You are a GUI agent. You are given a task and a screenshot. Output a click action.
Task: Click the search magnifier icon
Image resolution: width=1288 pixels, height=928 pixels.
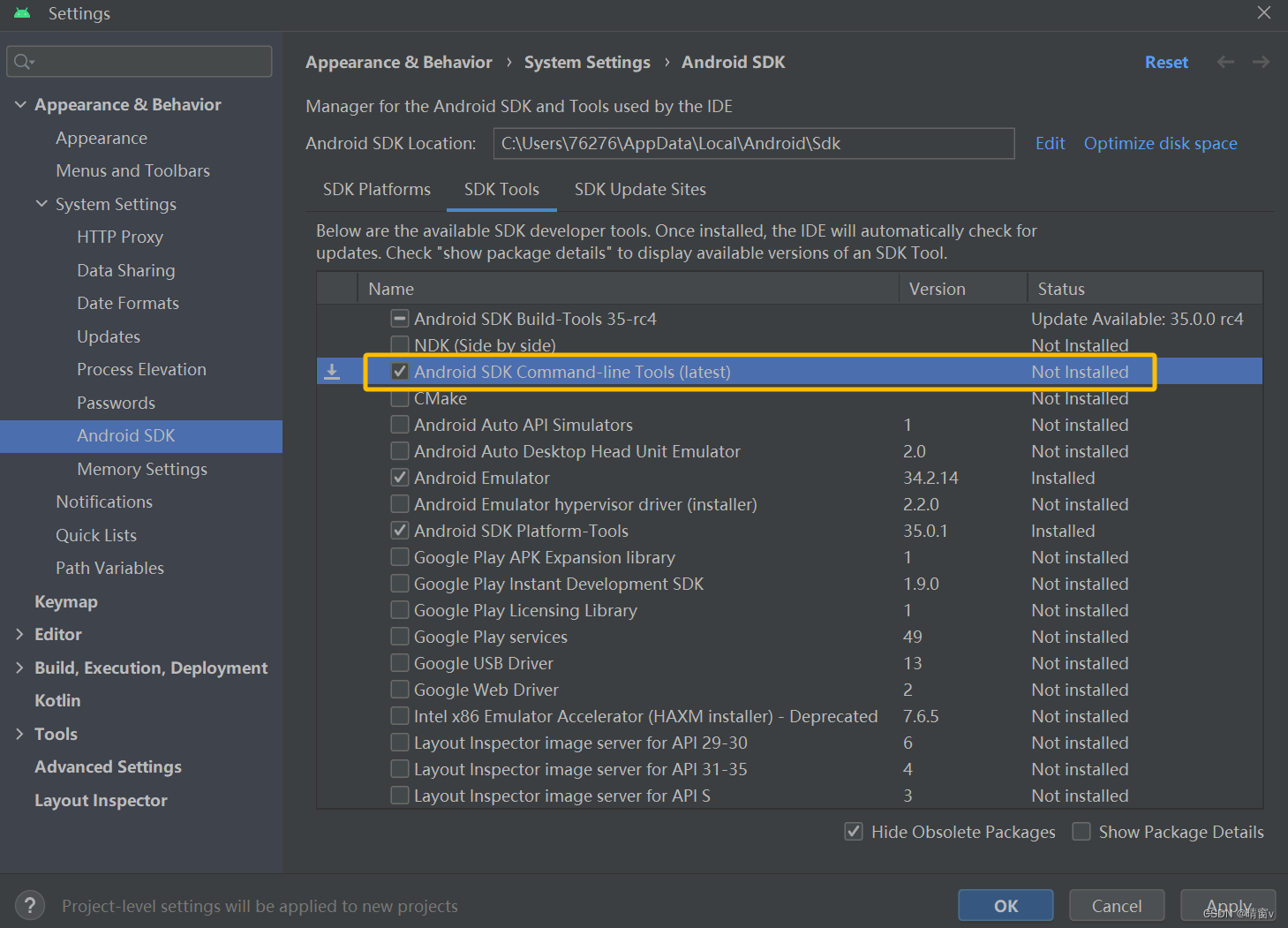(x=23, y=61)
